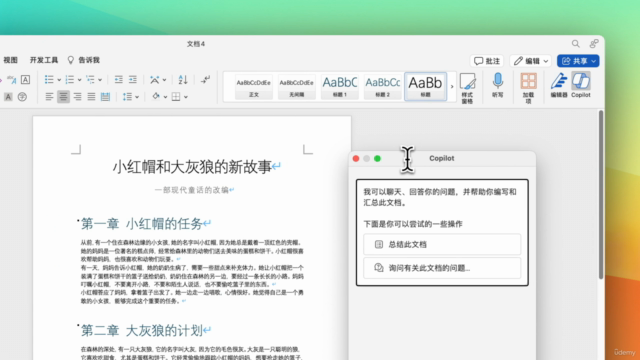Click the character border icon
Viewport: 640px width, 360px height.
[25, 80]
